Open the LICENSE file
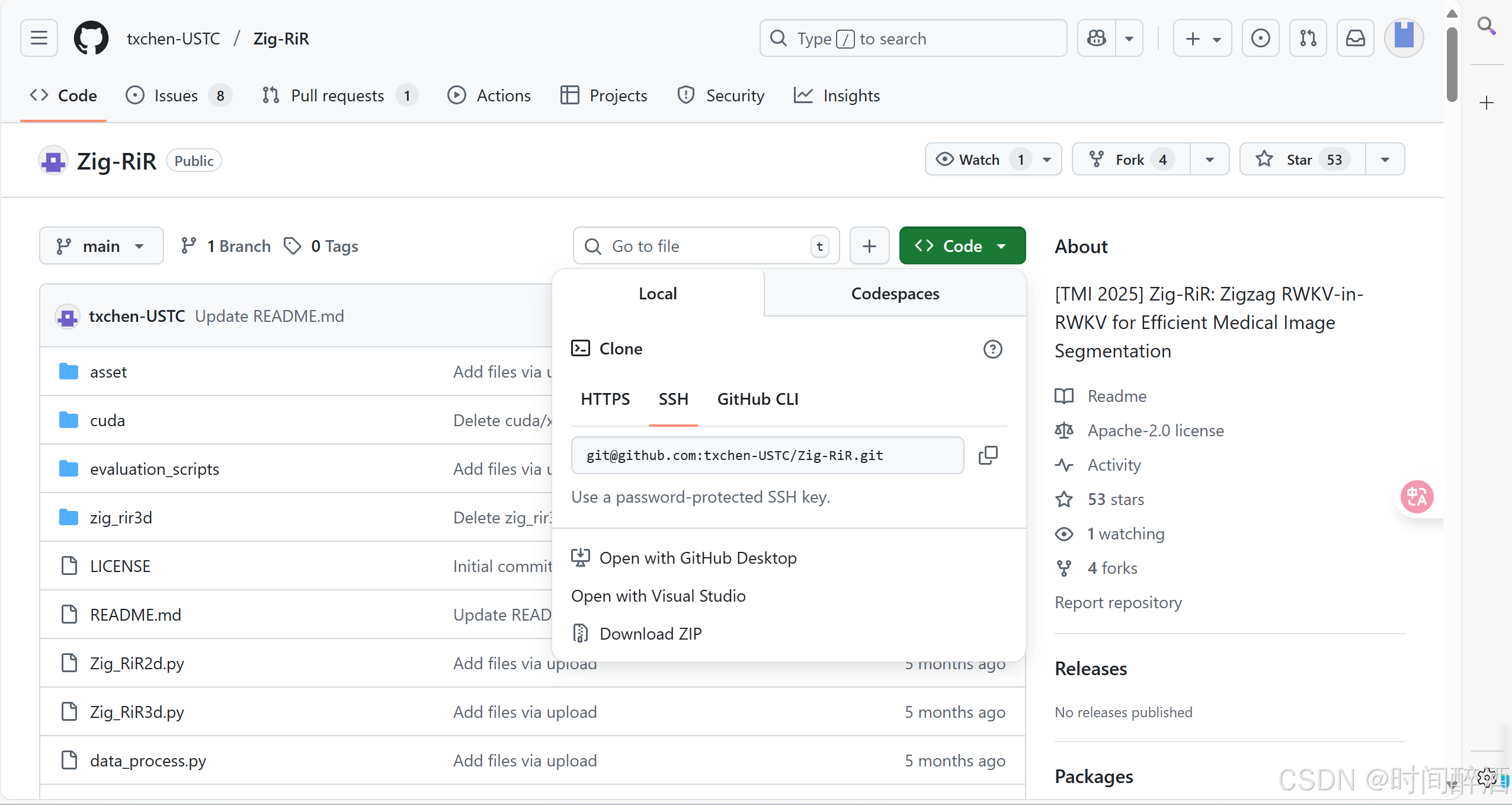This screenshot has height=805, width=1512. point(120,566)
